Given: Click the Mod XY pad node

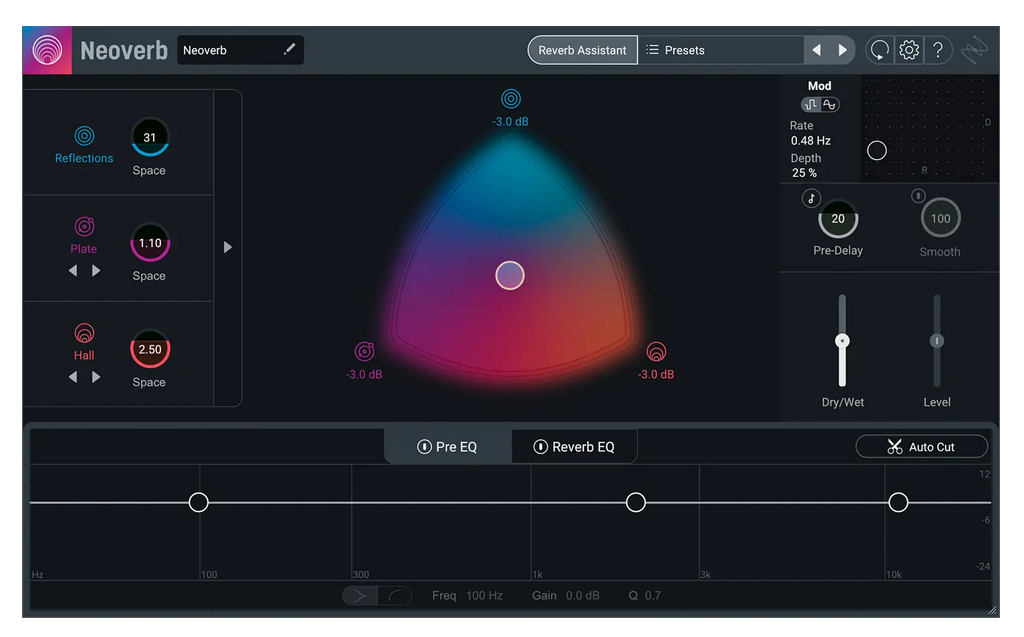Looking at the screenshot, I should [x=876, y=150].
